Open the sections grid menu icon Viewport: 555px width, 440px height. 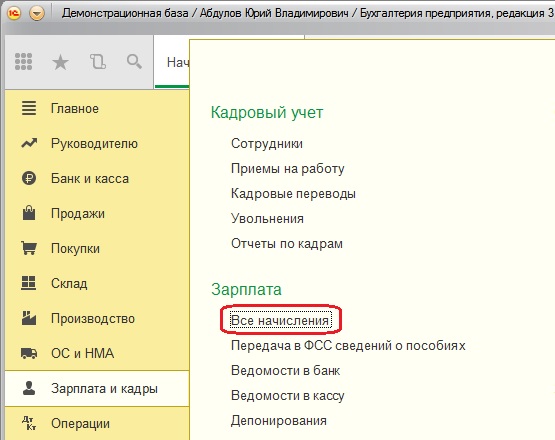pyautogui.click(x=24, y=62)
